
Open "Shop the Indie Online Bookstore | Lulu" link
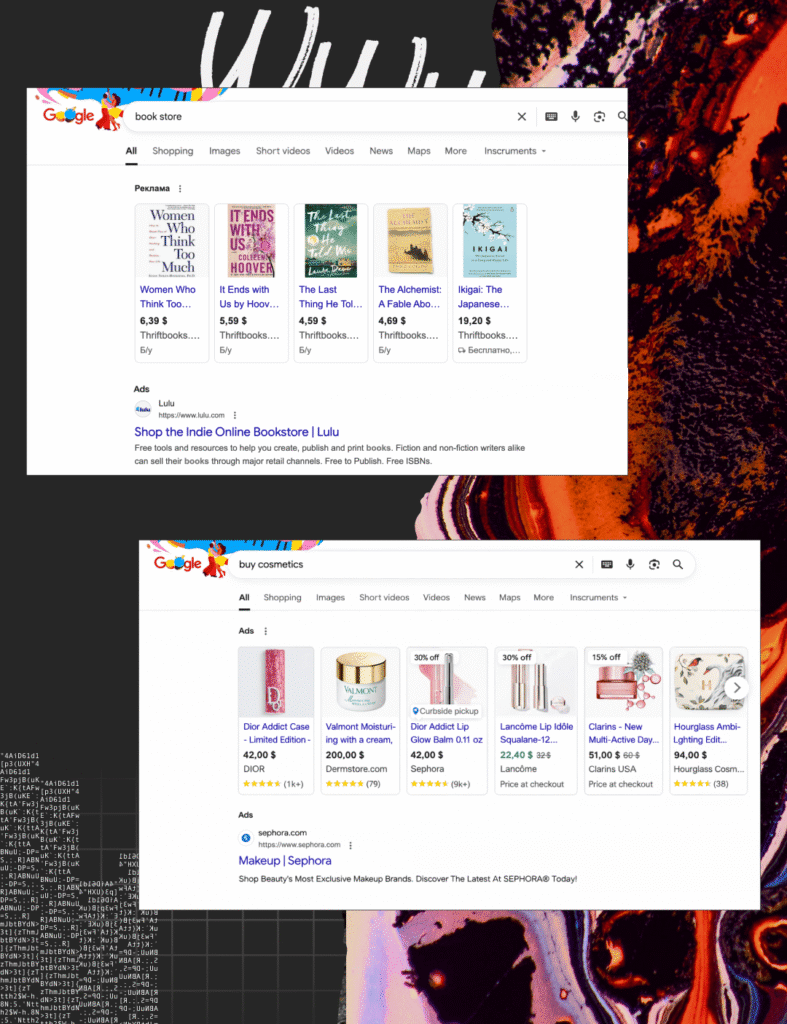236,432
